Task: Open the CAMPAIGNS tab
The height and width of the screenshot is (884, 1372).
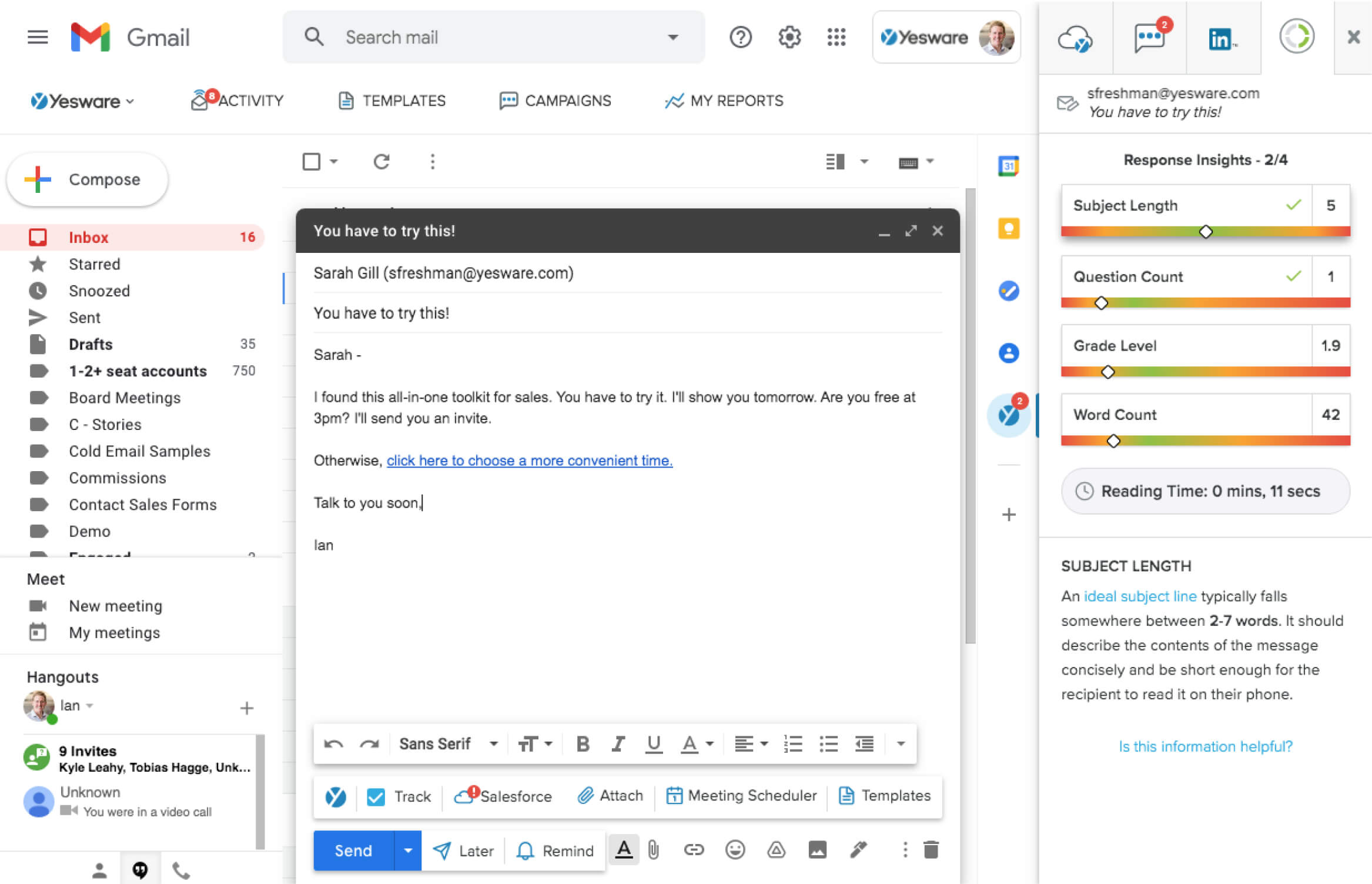Action: pyautogui.click(x=555, y=101)
